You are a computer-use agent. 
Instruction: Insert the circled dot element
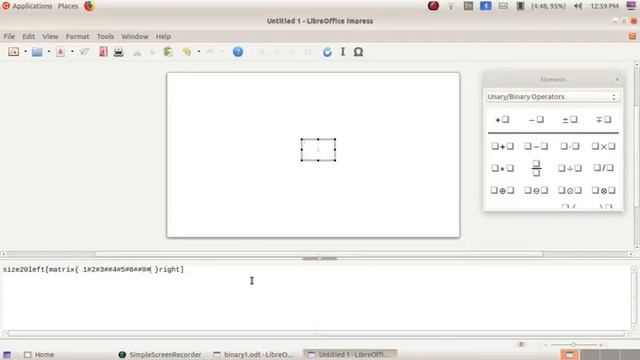tap(570, 190)
